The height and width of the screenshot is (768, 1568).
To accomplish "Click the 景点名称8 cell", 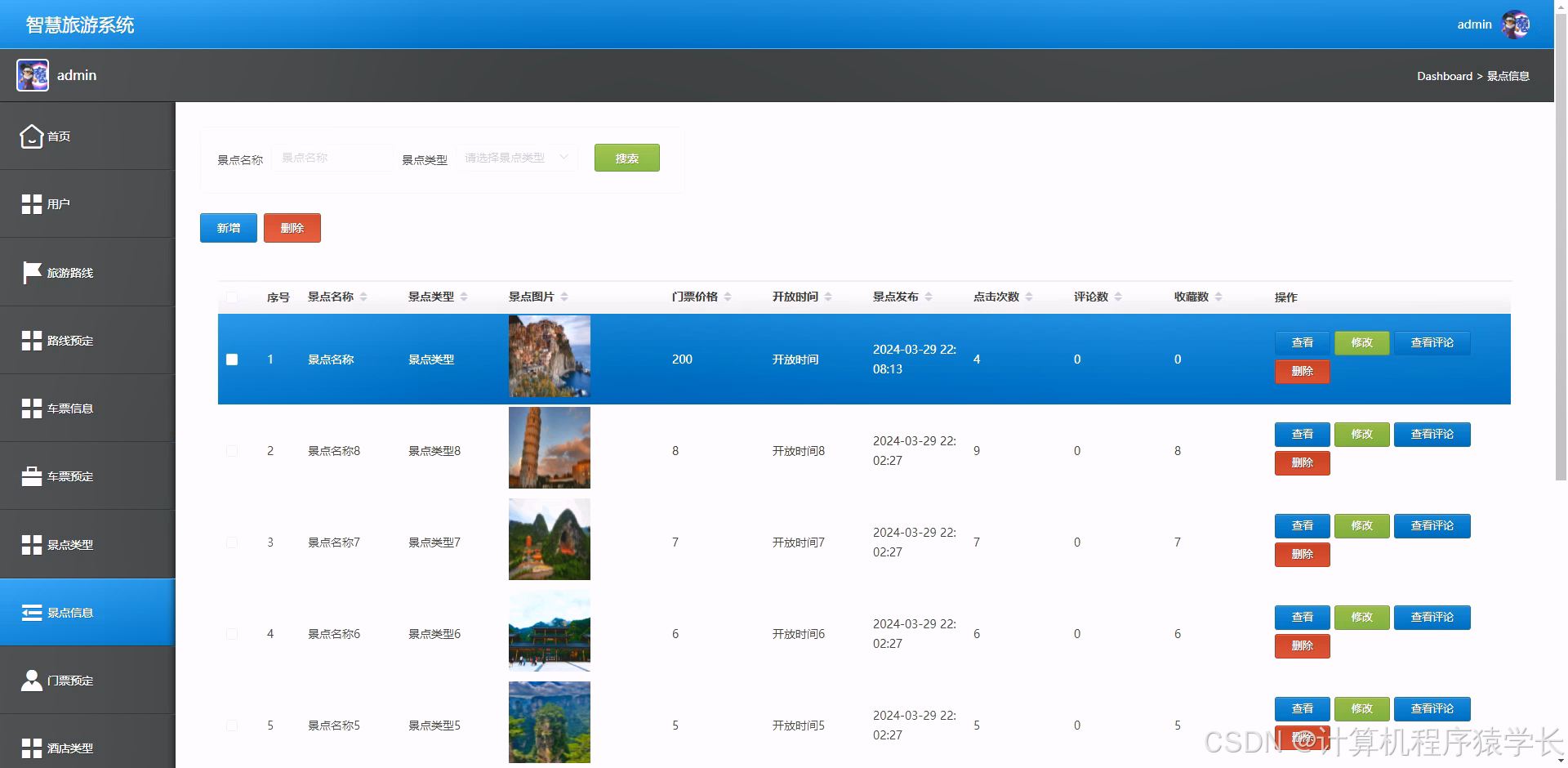I will point(334,451).
